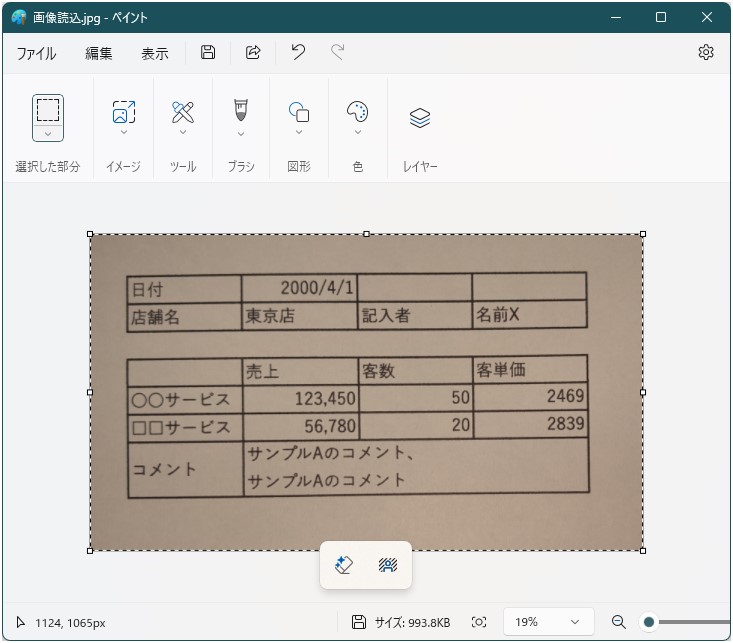Click the 色 palette icon

[358, 112]
